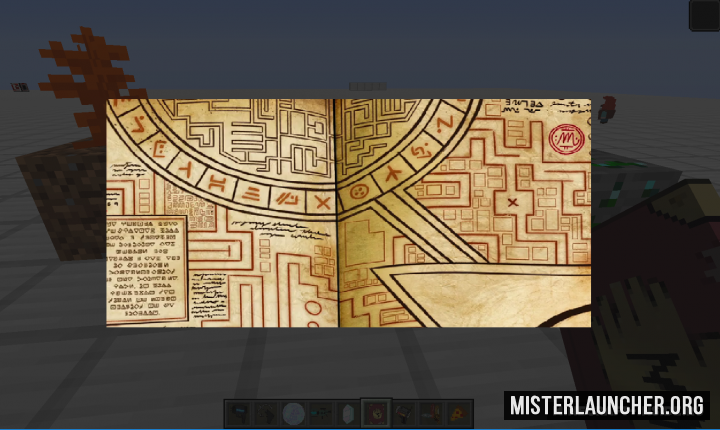The image size is (720, 430).
Task: Select the orange sword hotbar item
Action: 431,413
